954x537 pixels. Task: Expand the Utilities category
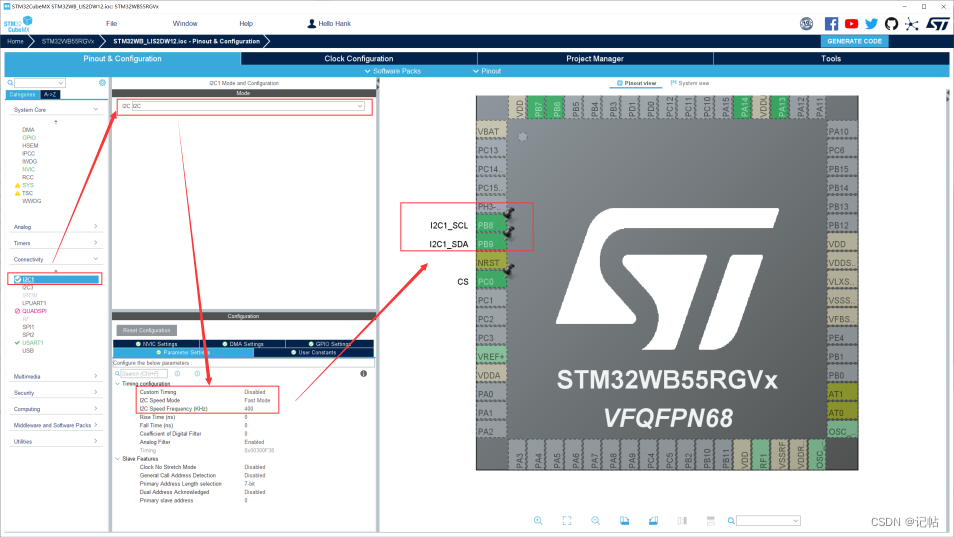point(96,441)
